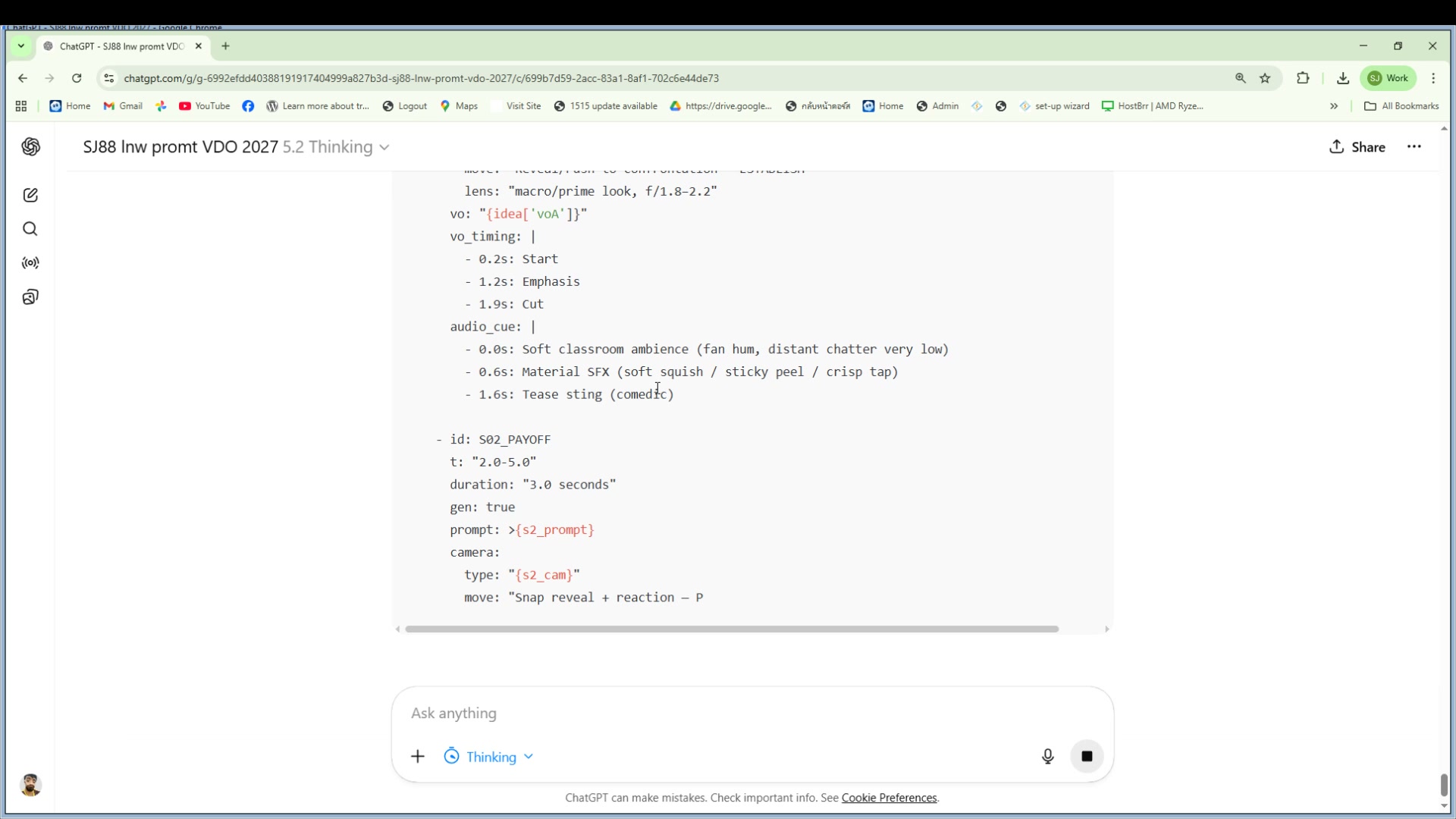Open the audio broadcast icon in the sidebar
This screenshot has height=819, width=1456.
coord(30,263)
